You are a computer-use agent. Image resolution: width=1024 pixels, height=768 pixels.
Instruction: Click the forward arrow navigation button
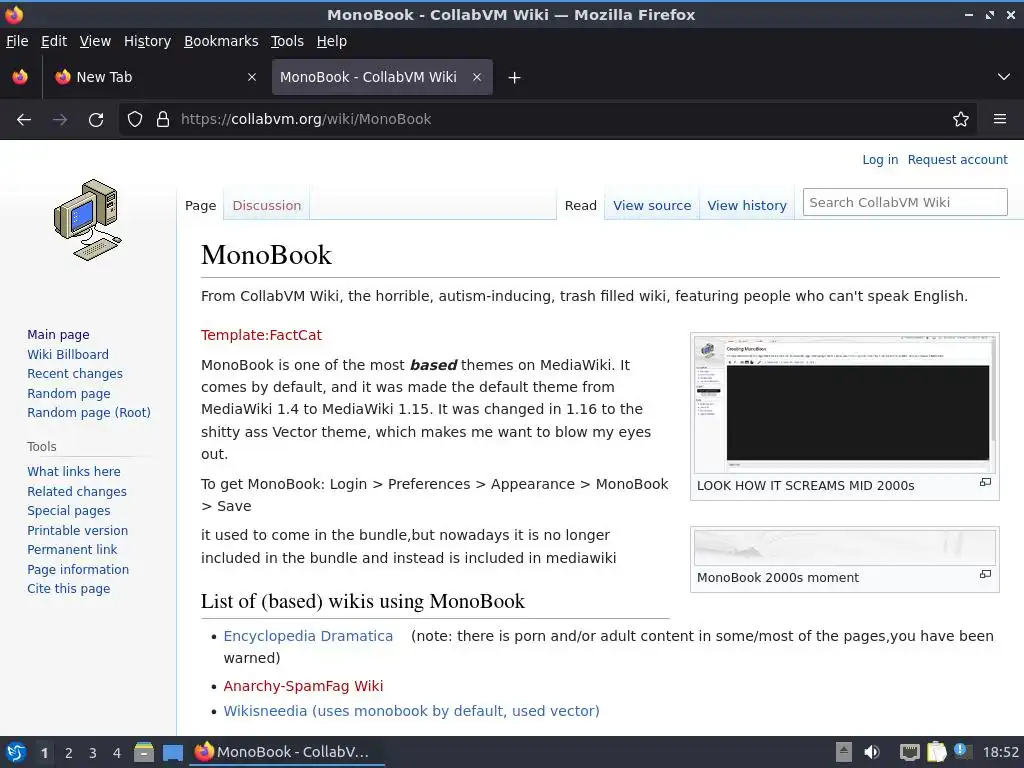pos(60,120)
